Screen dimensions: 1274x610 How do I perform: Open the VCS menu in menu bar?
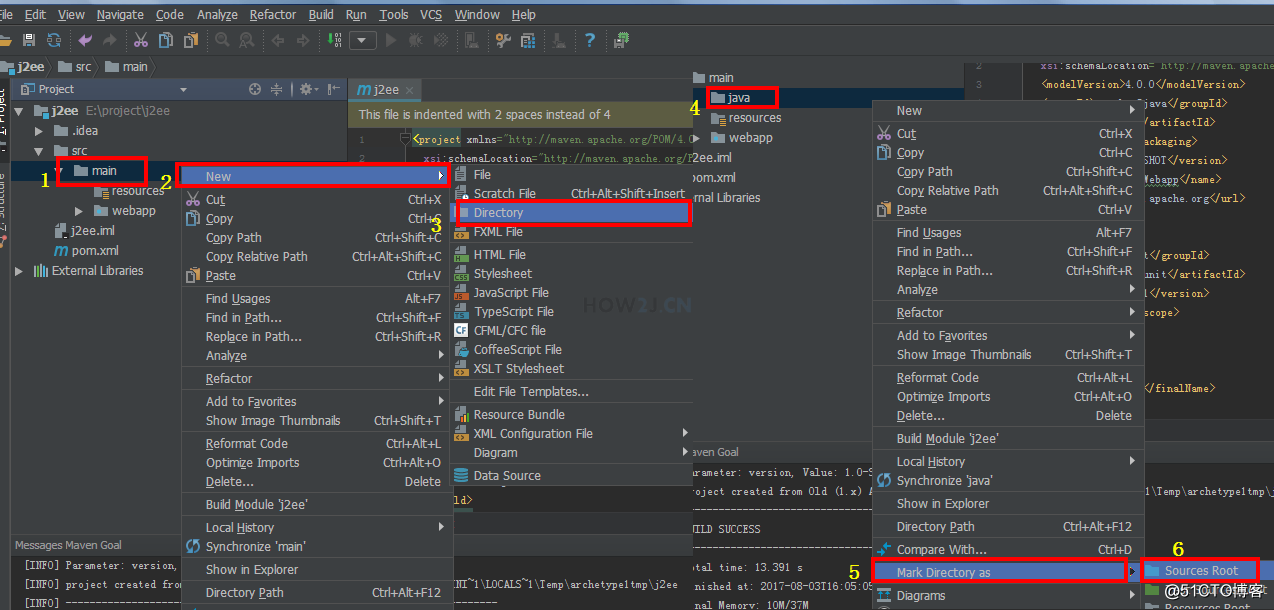tap(431, 14)
